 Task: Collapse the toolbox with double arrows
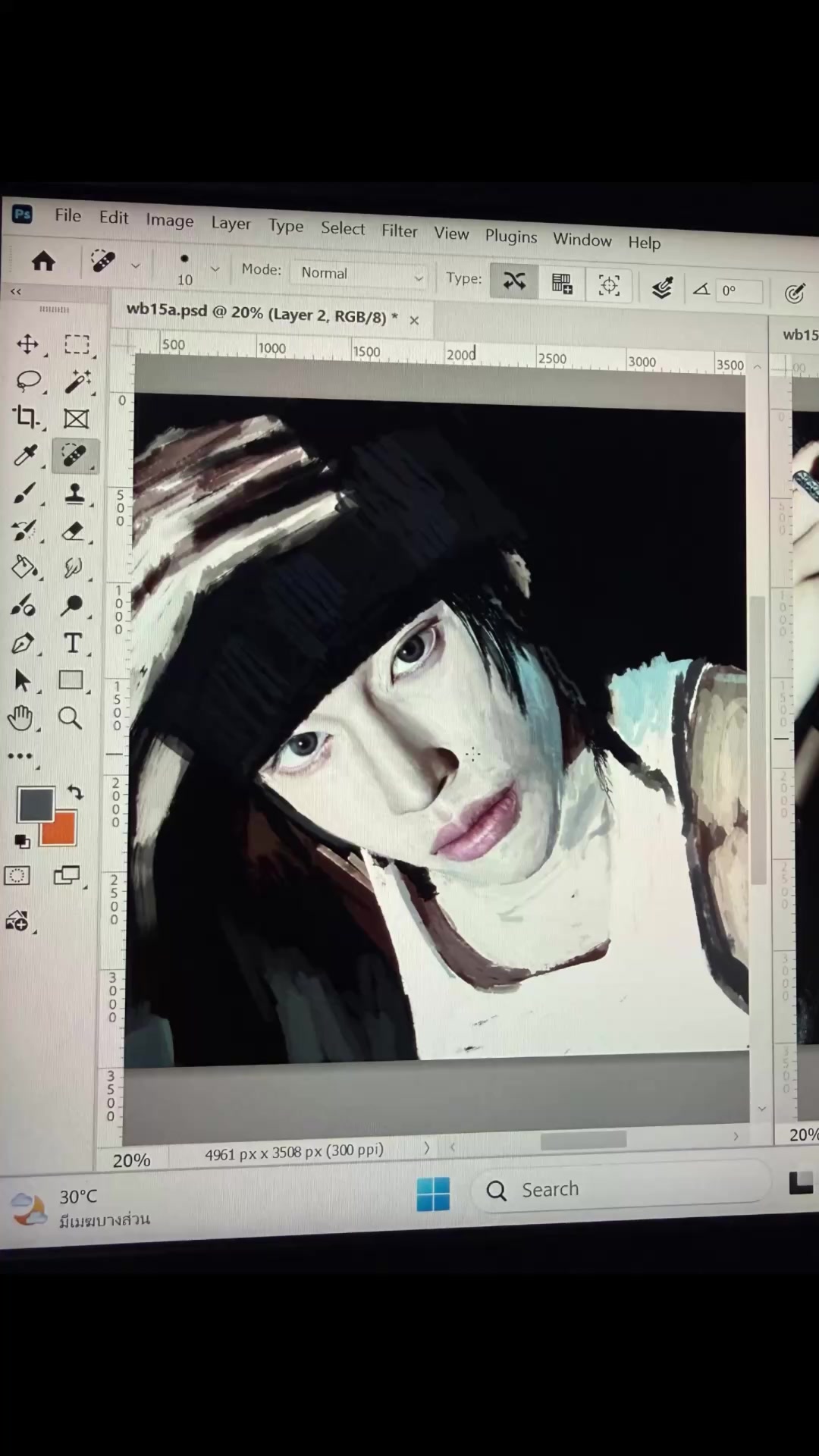pyautogui.click(x=16, y=291)
